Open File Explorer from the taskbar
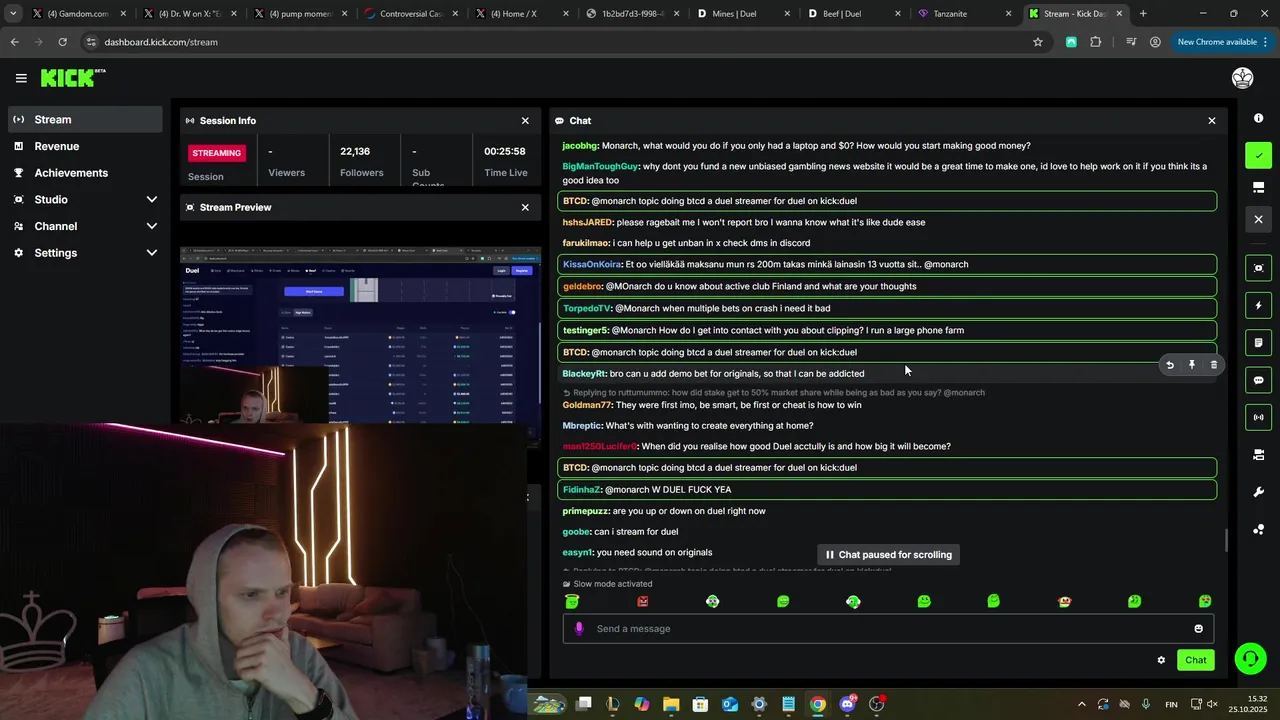 coord(671,704)
